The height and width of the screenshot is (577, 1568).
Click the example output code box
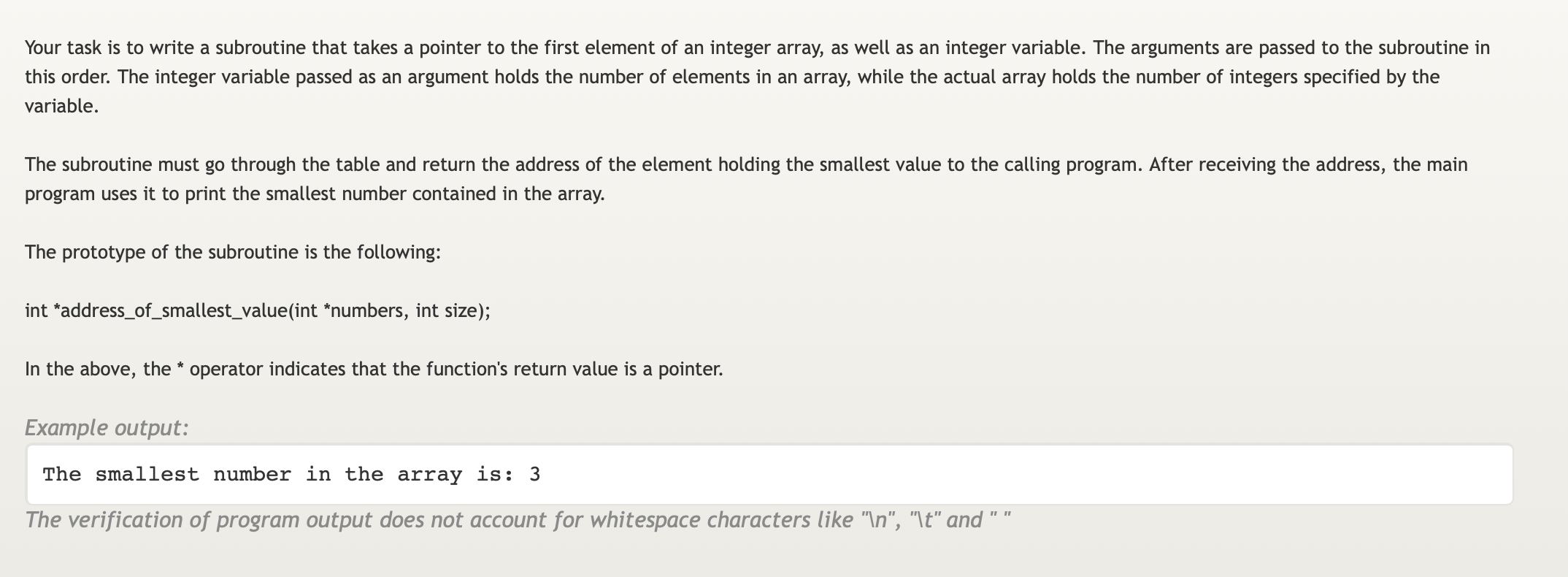[769, 475]
